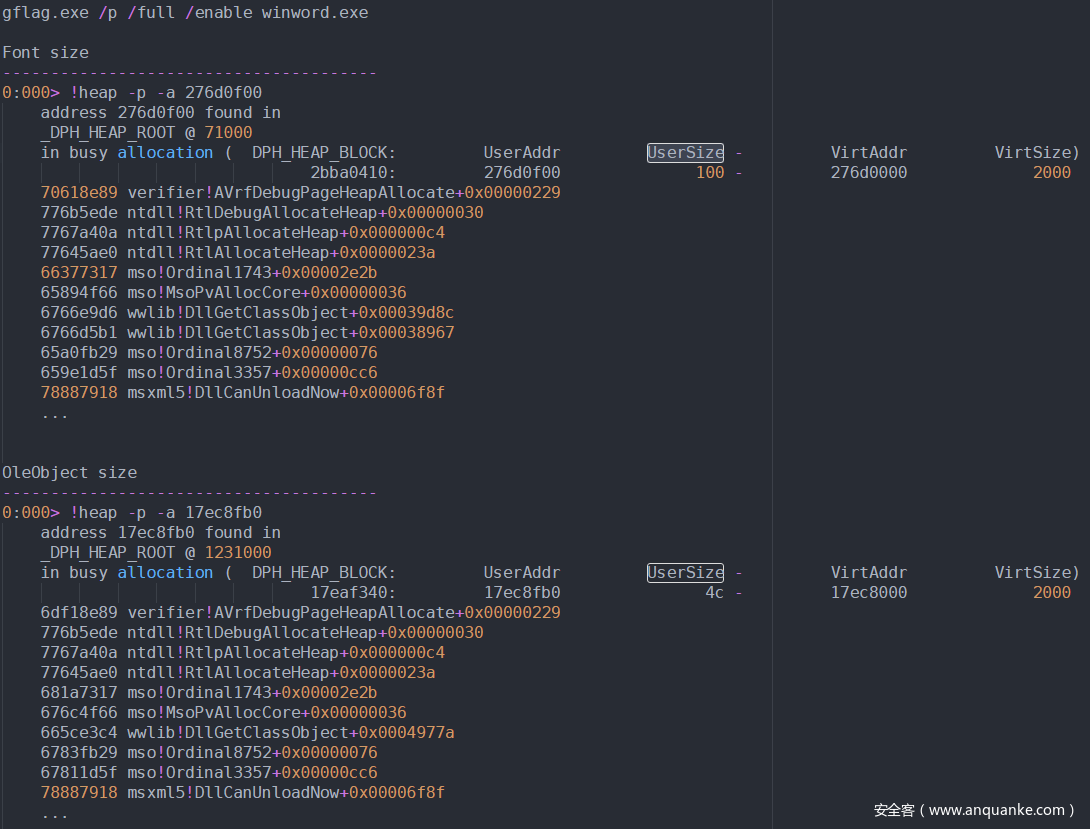This screenshot has width=1090, height=829.
Task: Click the heap root address 71000
Action: (228, 132)
